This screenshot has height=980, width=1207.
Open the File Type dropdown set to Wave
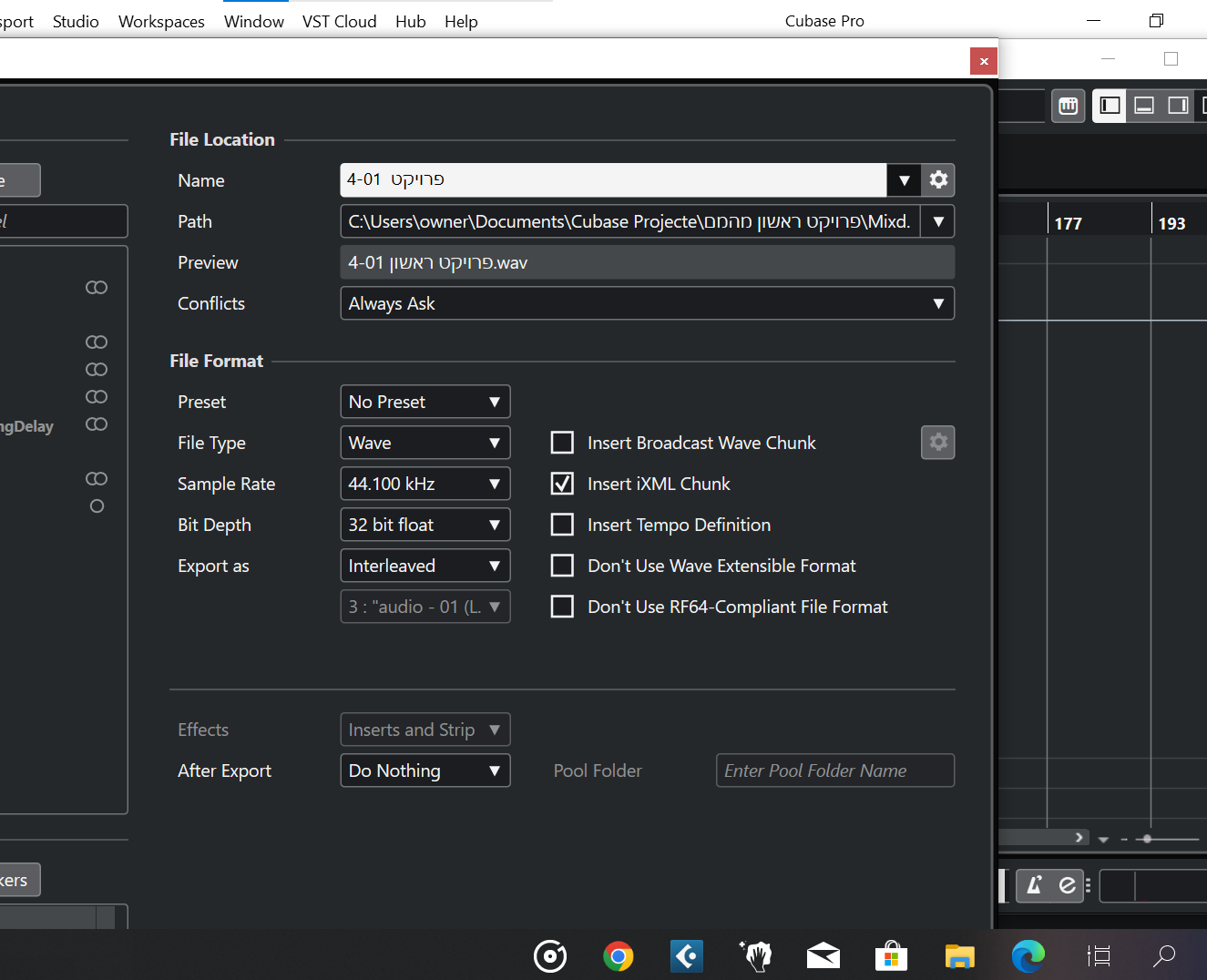click(425, 443)
